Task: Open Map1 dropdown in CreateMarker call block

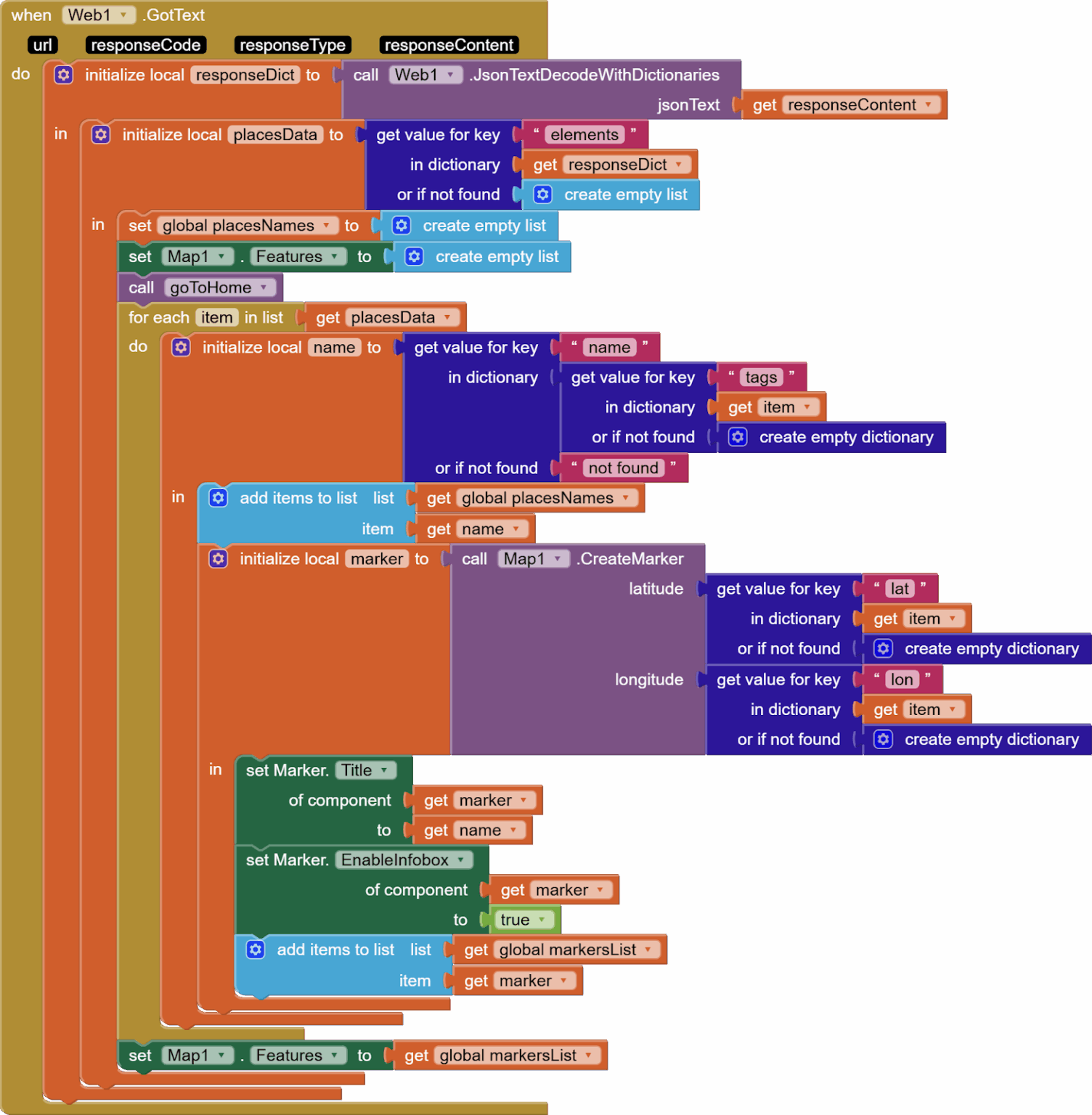Action: point(558,559)
